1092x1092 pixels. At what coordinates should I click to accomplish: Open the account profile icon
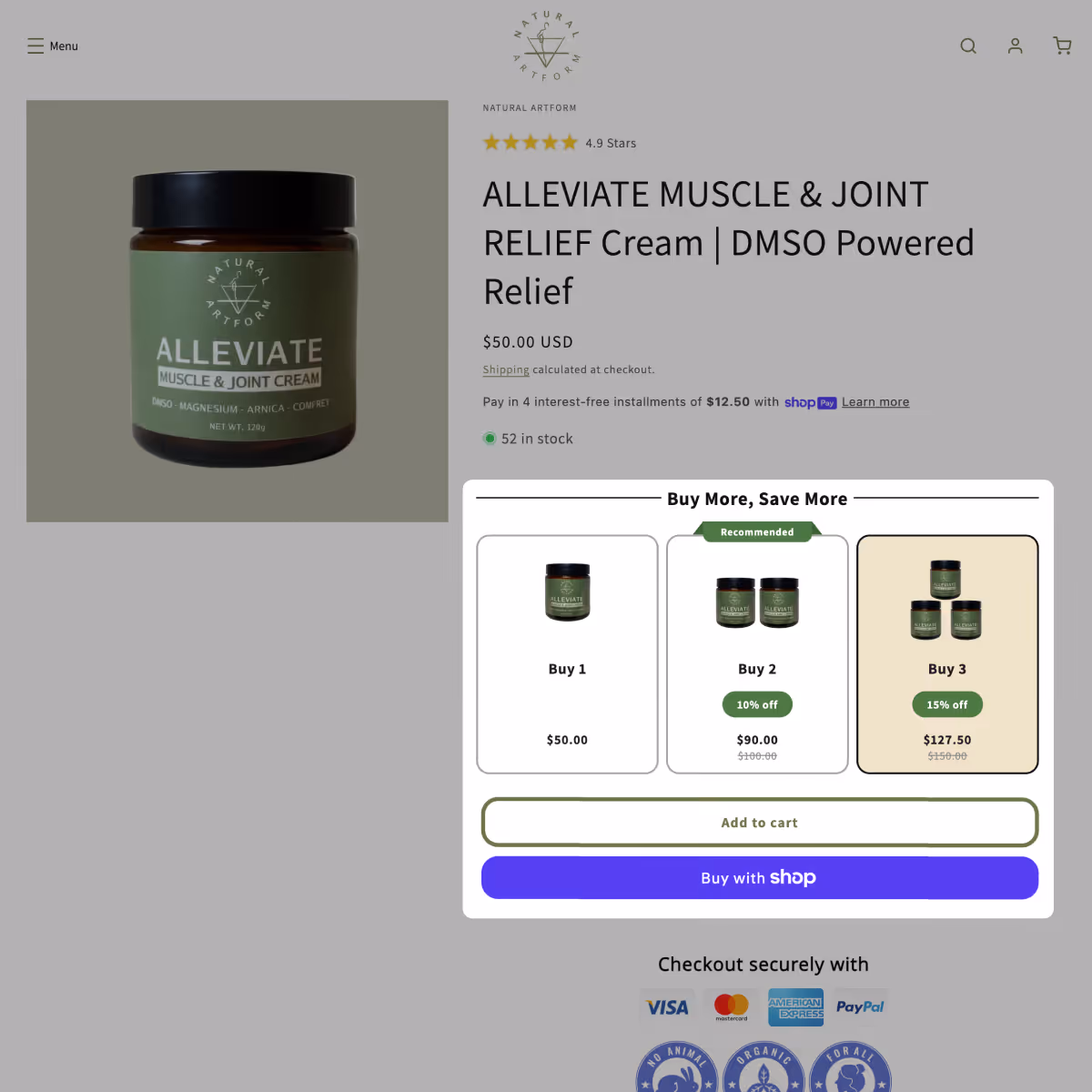1016,45
